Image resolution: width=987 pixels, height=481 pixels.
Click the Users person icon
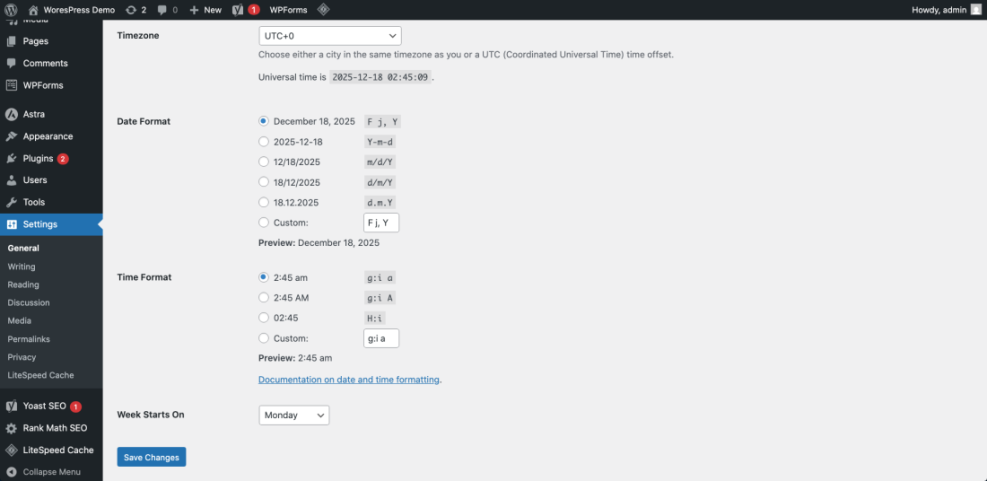11,180
